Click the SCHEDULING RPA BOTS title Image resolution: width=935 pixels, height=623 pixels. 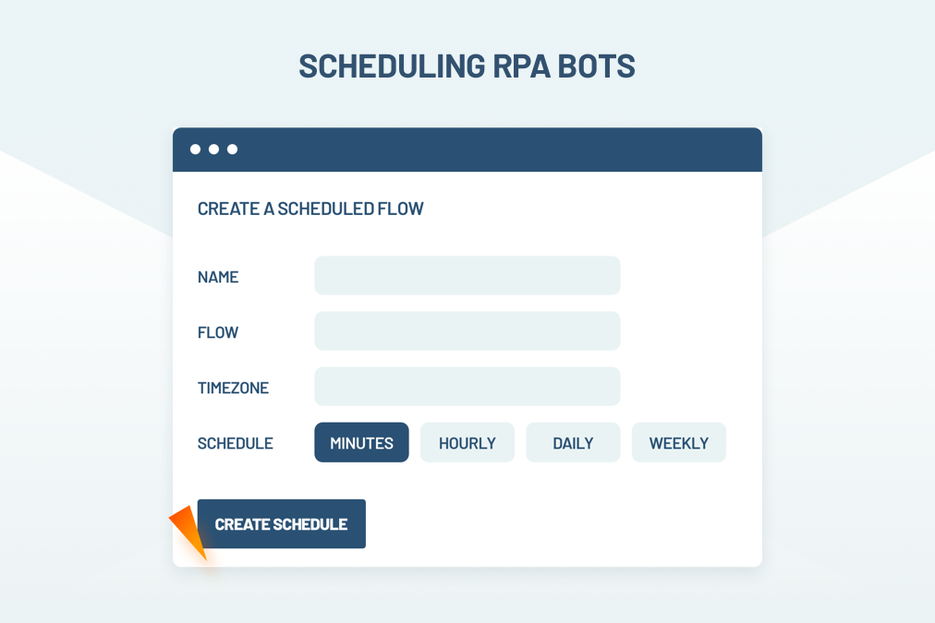coord(467,66)
